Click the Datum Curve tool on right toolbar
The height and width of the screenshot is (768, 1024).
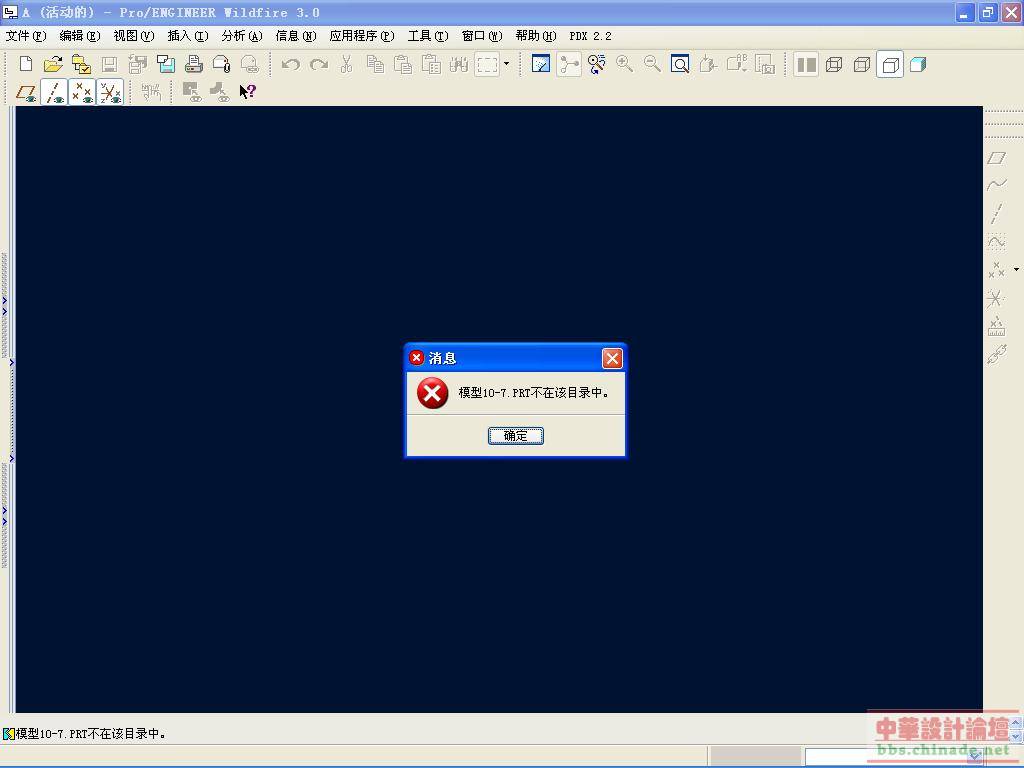click(x=997, y=242)
